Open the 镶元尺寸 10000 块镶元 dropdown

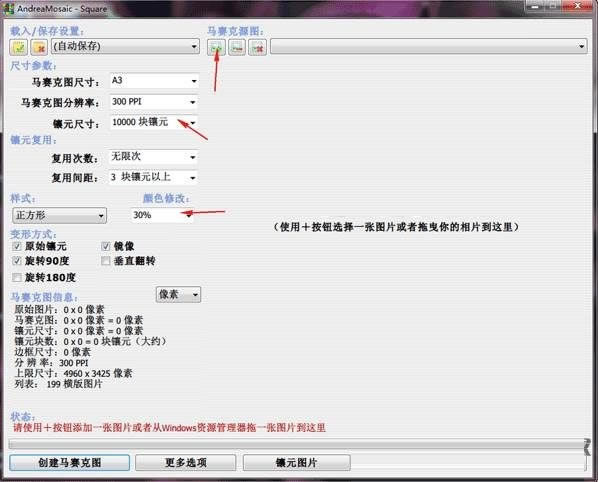pos(154,122)
